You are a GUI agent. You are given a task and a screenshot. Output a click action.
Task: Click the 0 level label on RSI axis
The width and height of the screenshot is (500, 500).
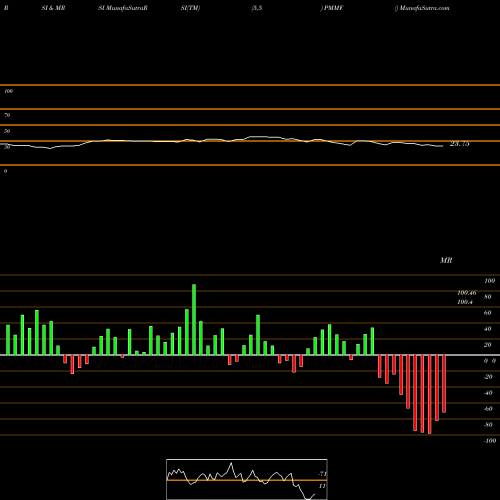pyautogui.click(x=5, y=171)
